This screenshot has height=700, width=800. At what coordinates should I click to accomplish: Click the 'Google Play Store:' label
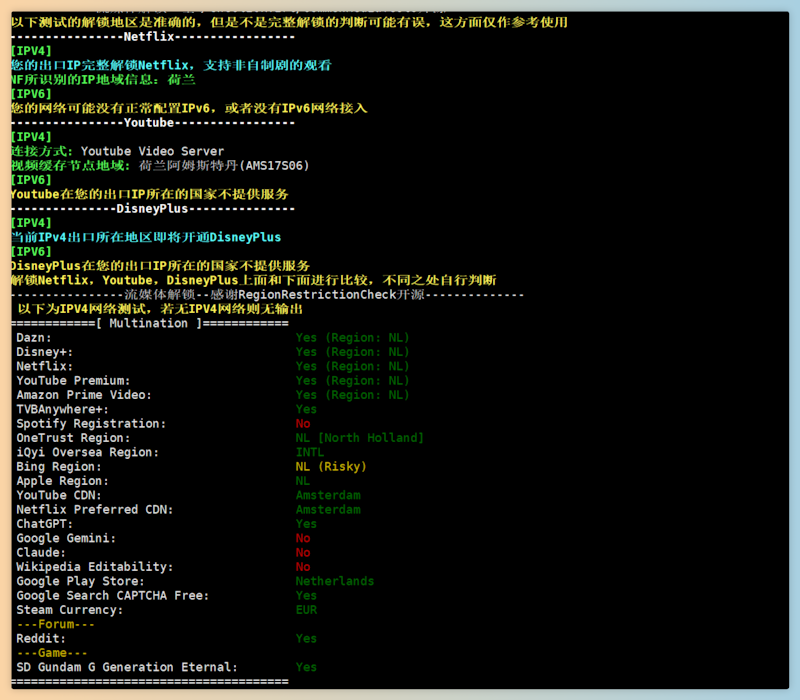80,581
